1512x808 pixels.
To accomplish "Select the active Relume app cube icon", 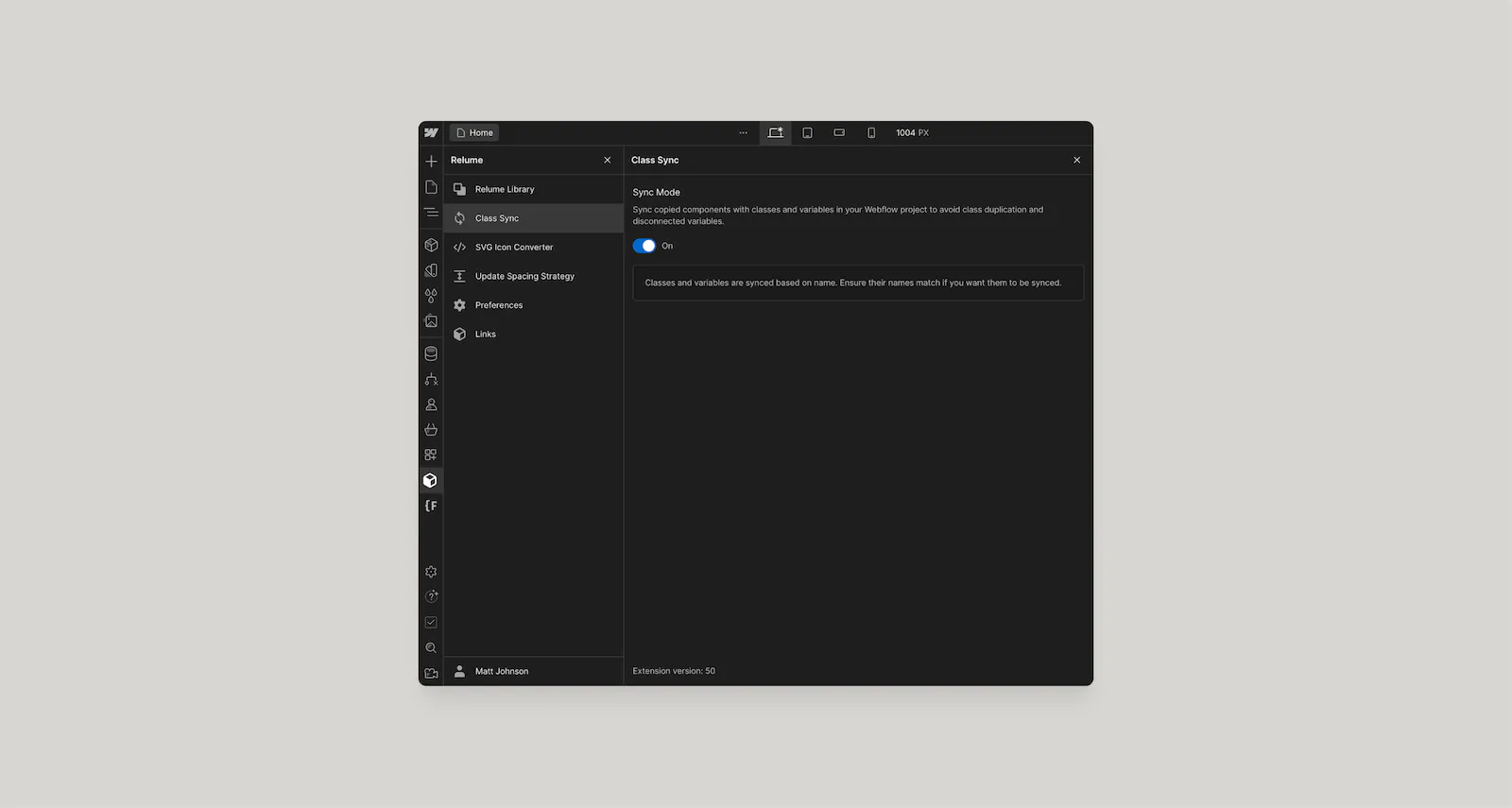I will point(431,480).
